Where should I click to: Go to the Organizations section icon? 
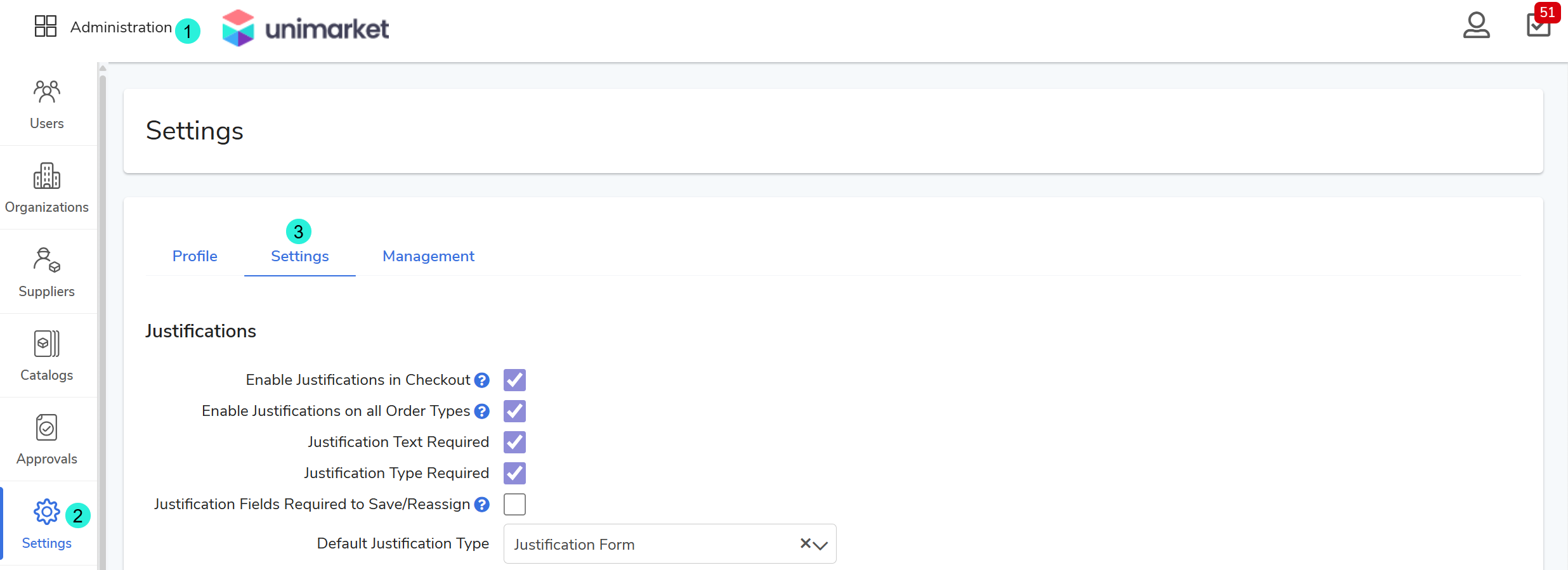click(47, 176)
